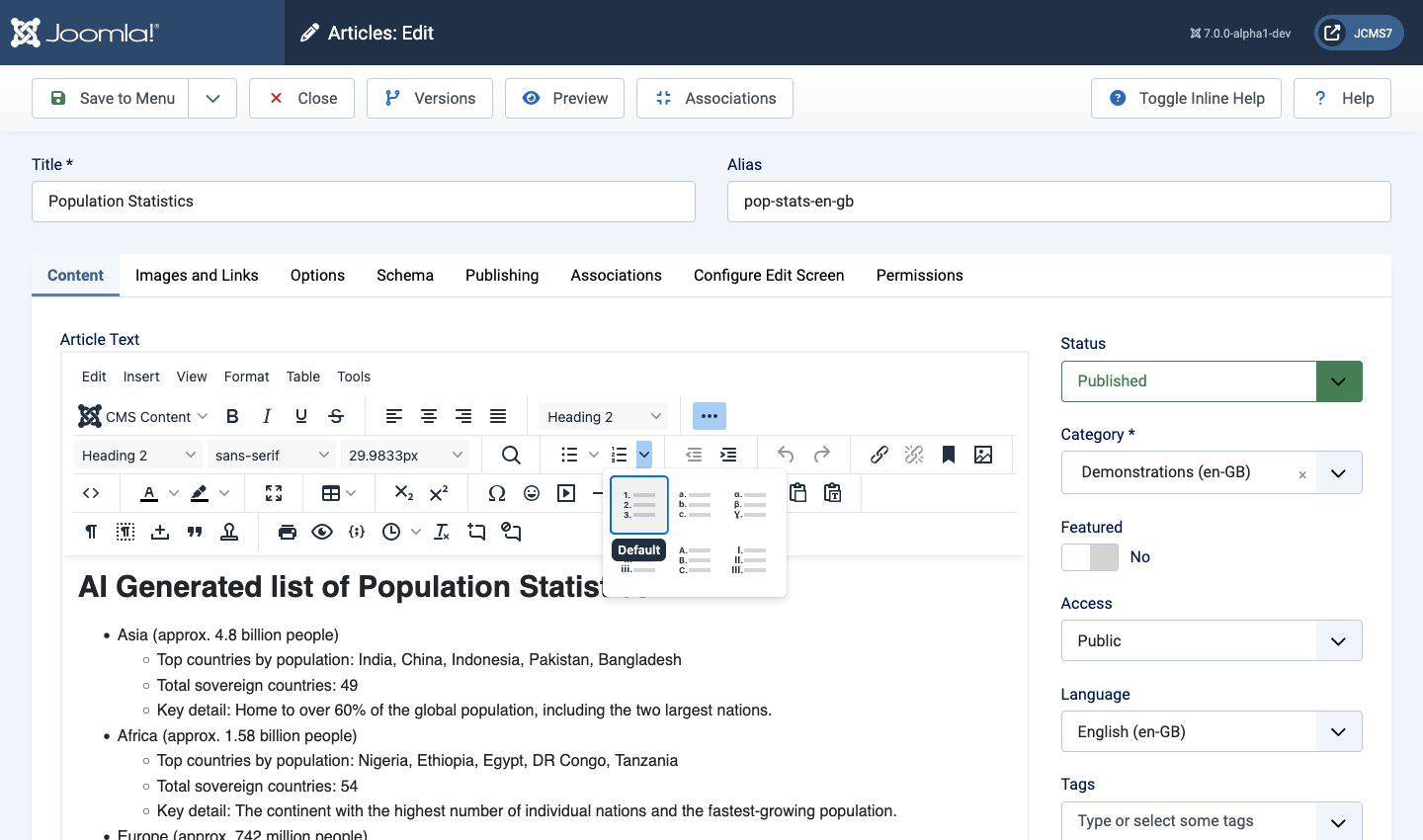Toggle the toolbar overflow three-dots button
The image size is (1423, 840).
pos(710,416)
